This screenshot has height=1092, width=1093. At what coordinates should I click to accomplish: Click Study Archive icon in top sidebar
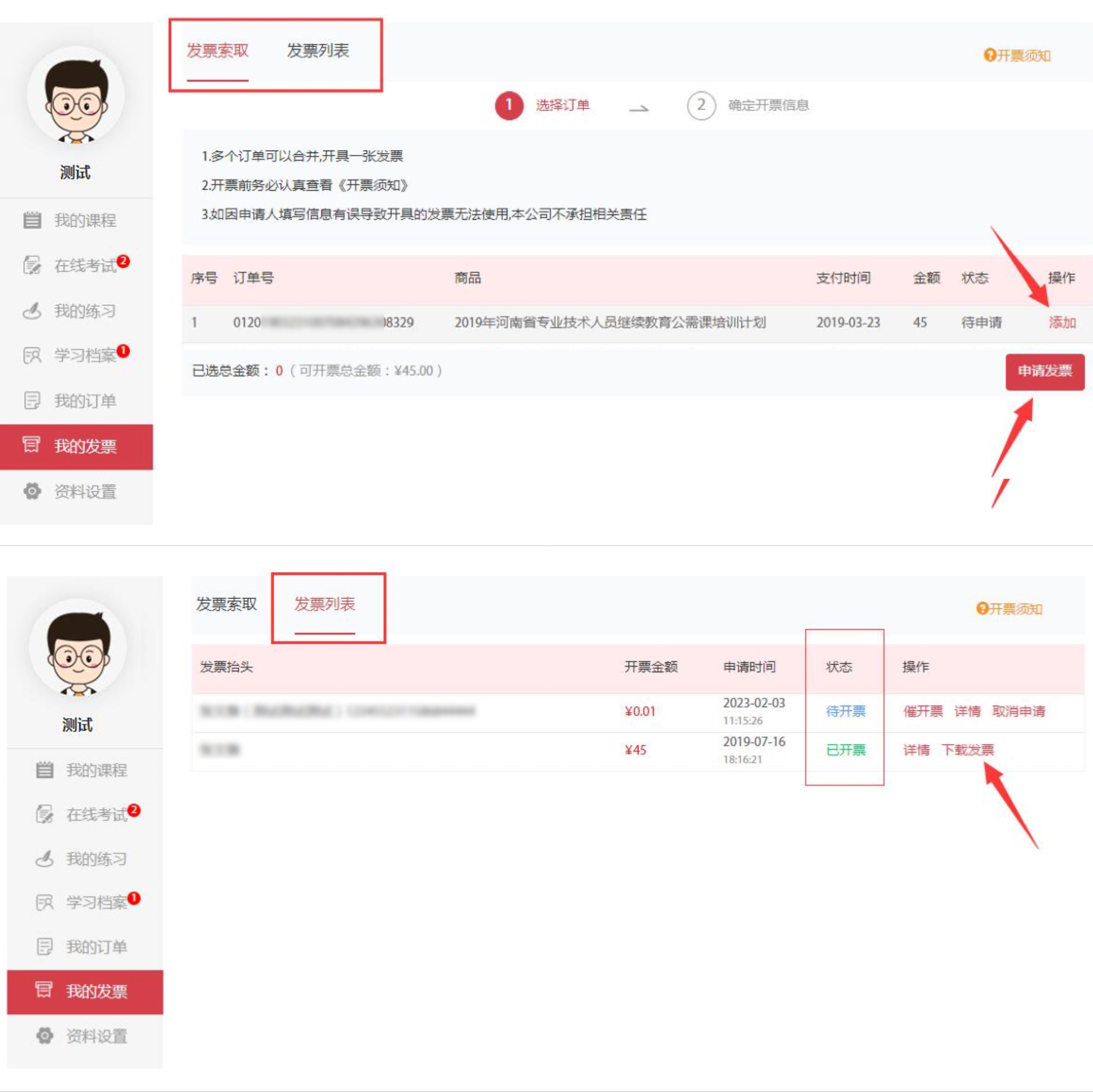[32, 355]
